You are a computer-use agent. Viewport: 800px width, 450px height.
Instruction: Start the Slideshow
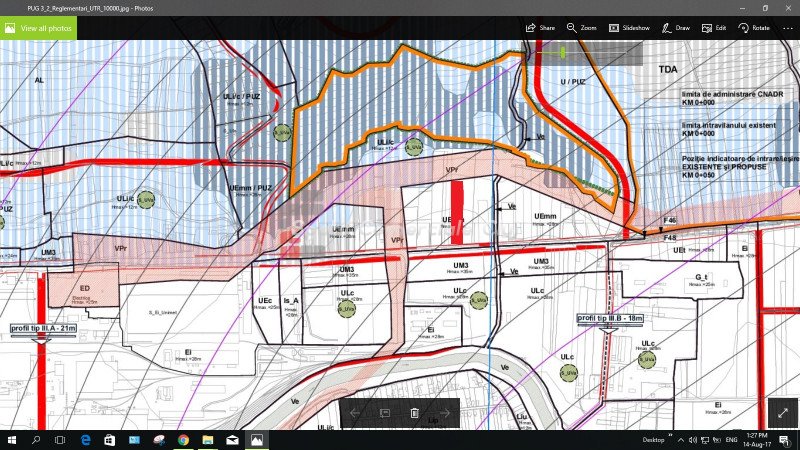(628, 28)
